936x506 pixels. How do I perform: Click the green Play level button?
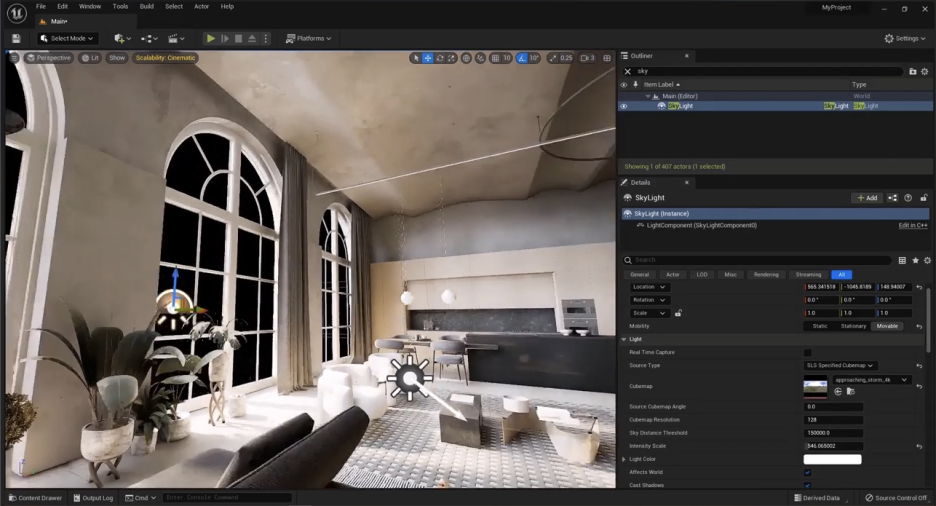[211, 38]
